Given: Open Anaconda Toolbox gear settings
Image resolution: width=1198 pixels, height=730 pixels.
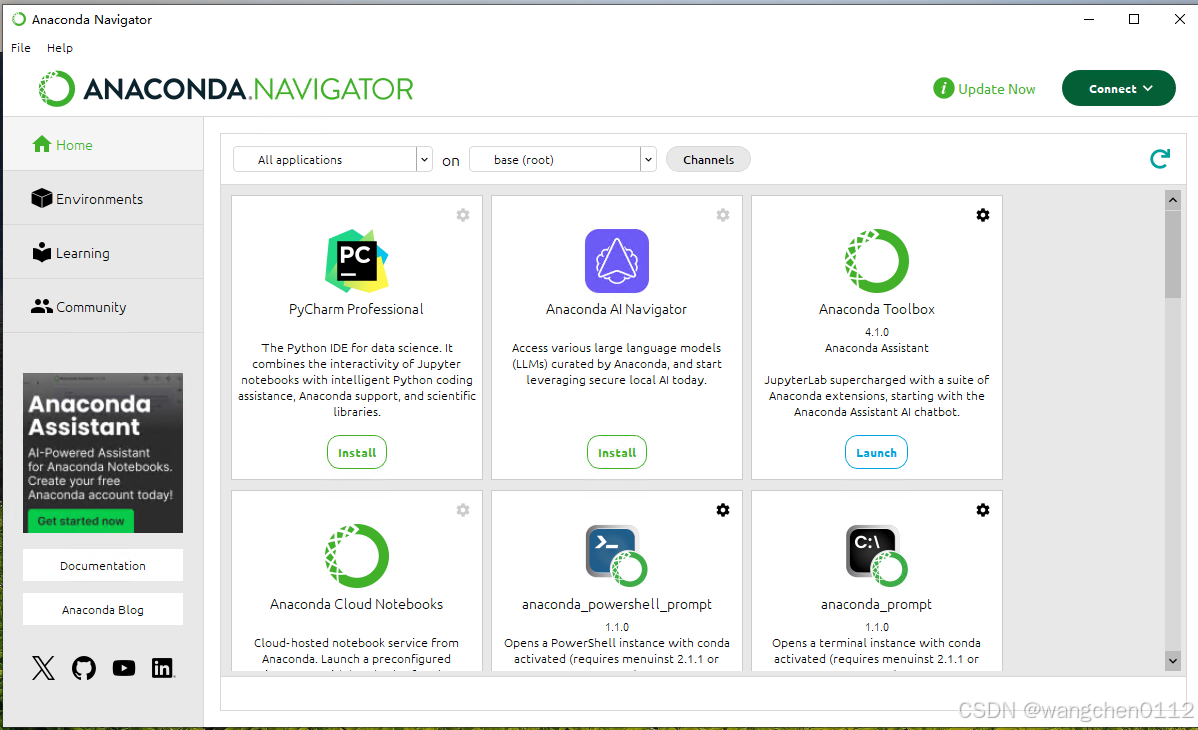Looking at the screenshot, I should tap(983, 216).
